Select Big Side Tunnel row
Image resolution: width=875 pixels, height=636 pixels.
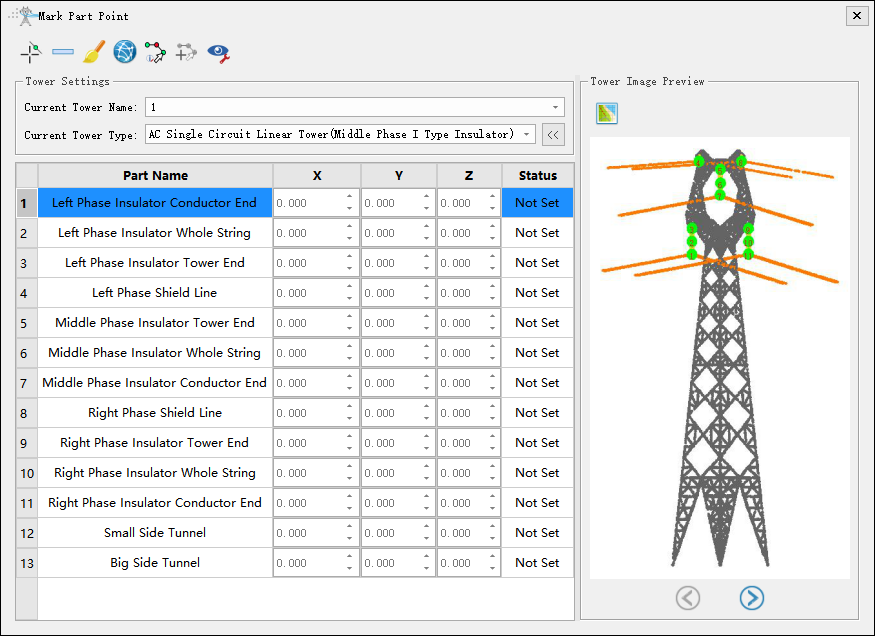pos(155,563)
